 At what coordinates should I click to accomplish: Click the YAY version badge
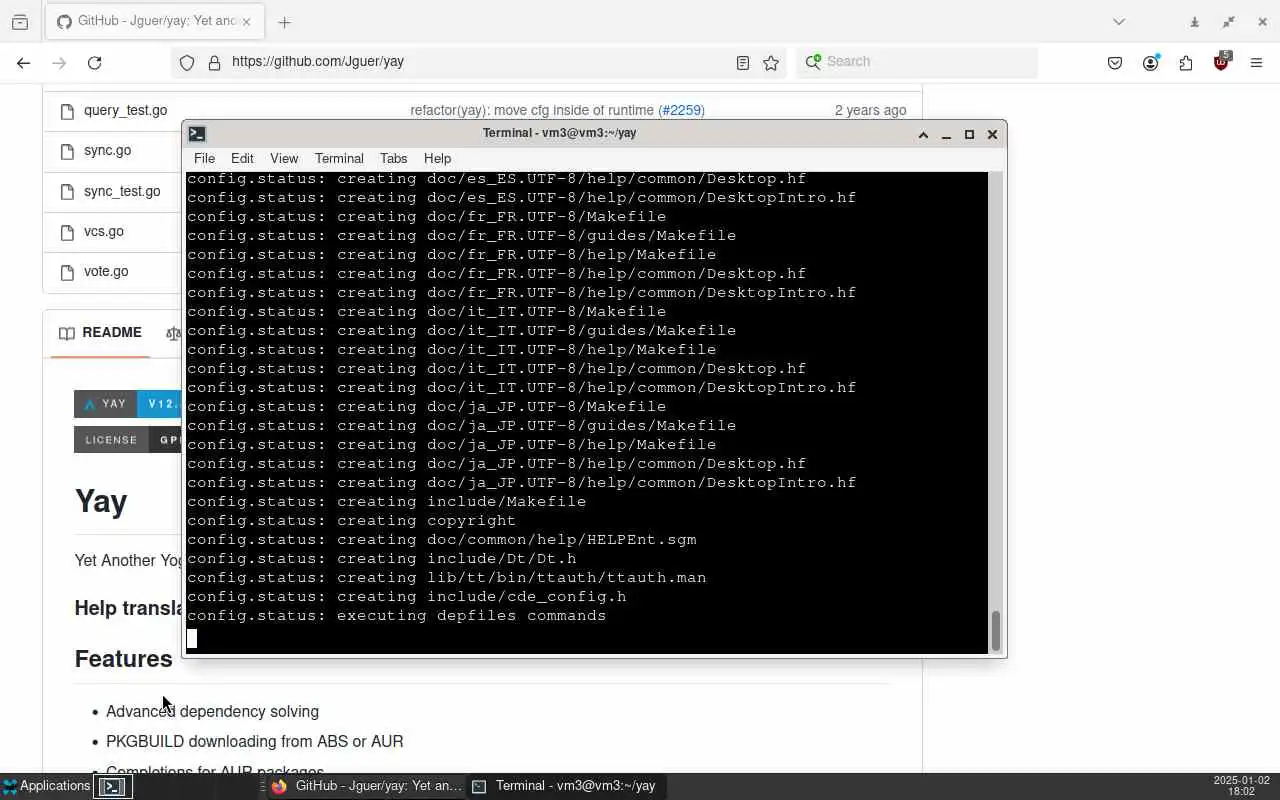(128, 404)
